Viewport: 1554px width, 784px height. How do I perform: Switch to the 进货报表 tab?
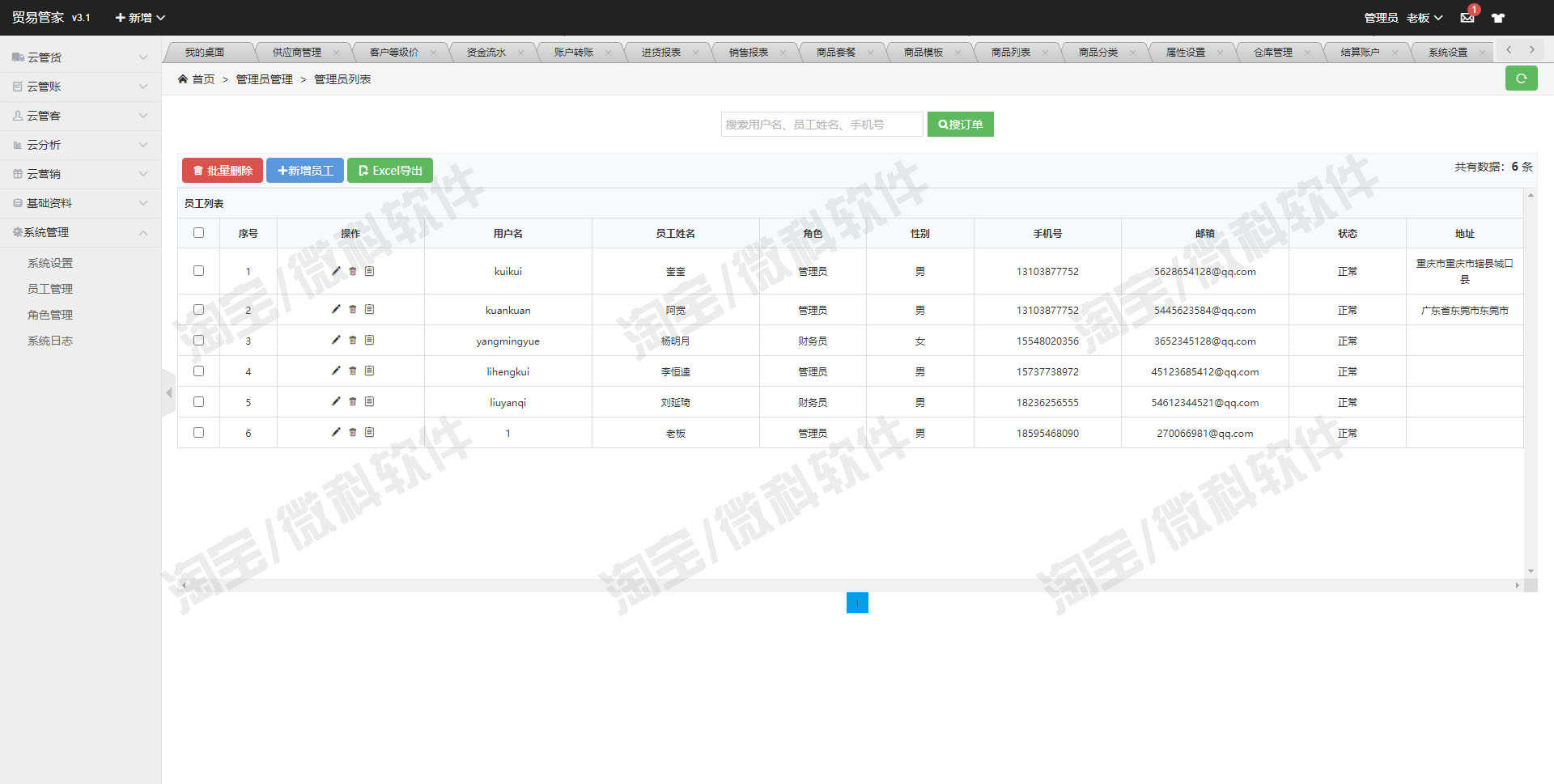(661, 53)
